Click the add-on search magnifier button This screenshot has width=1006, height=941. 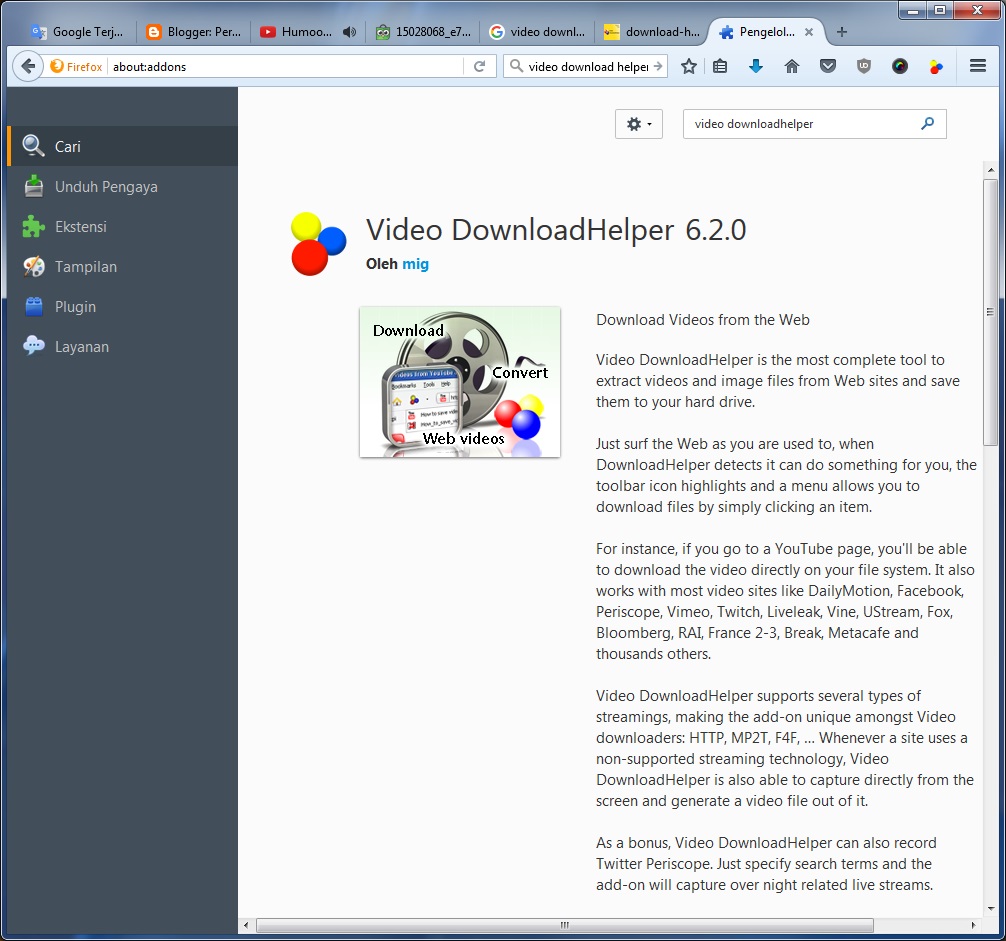coord(928,124)
